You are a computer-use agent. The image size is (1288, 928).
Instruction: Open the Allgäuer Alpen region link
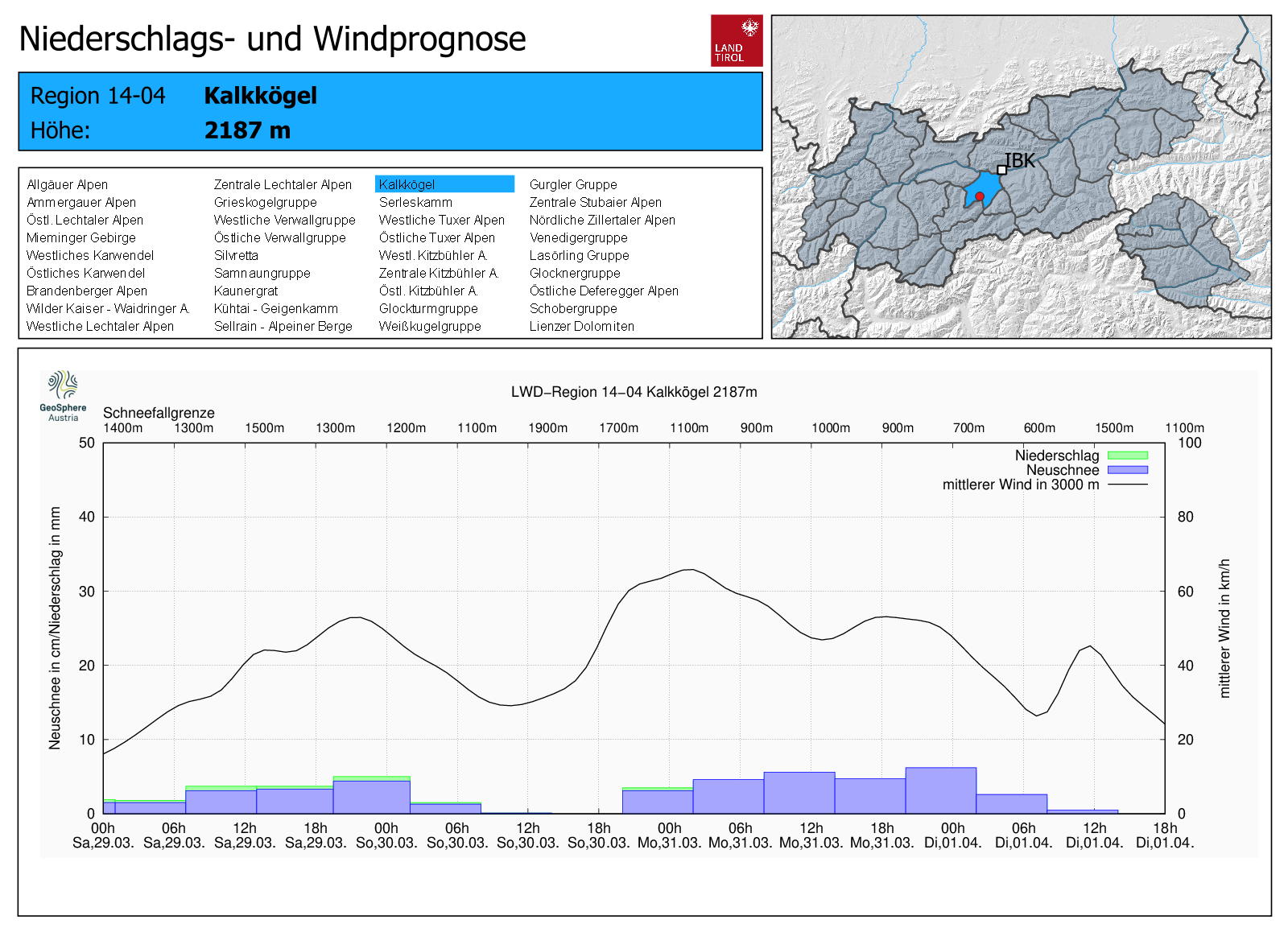(67, 184)
